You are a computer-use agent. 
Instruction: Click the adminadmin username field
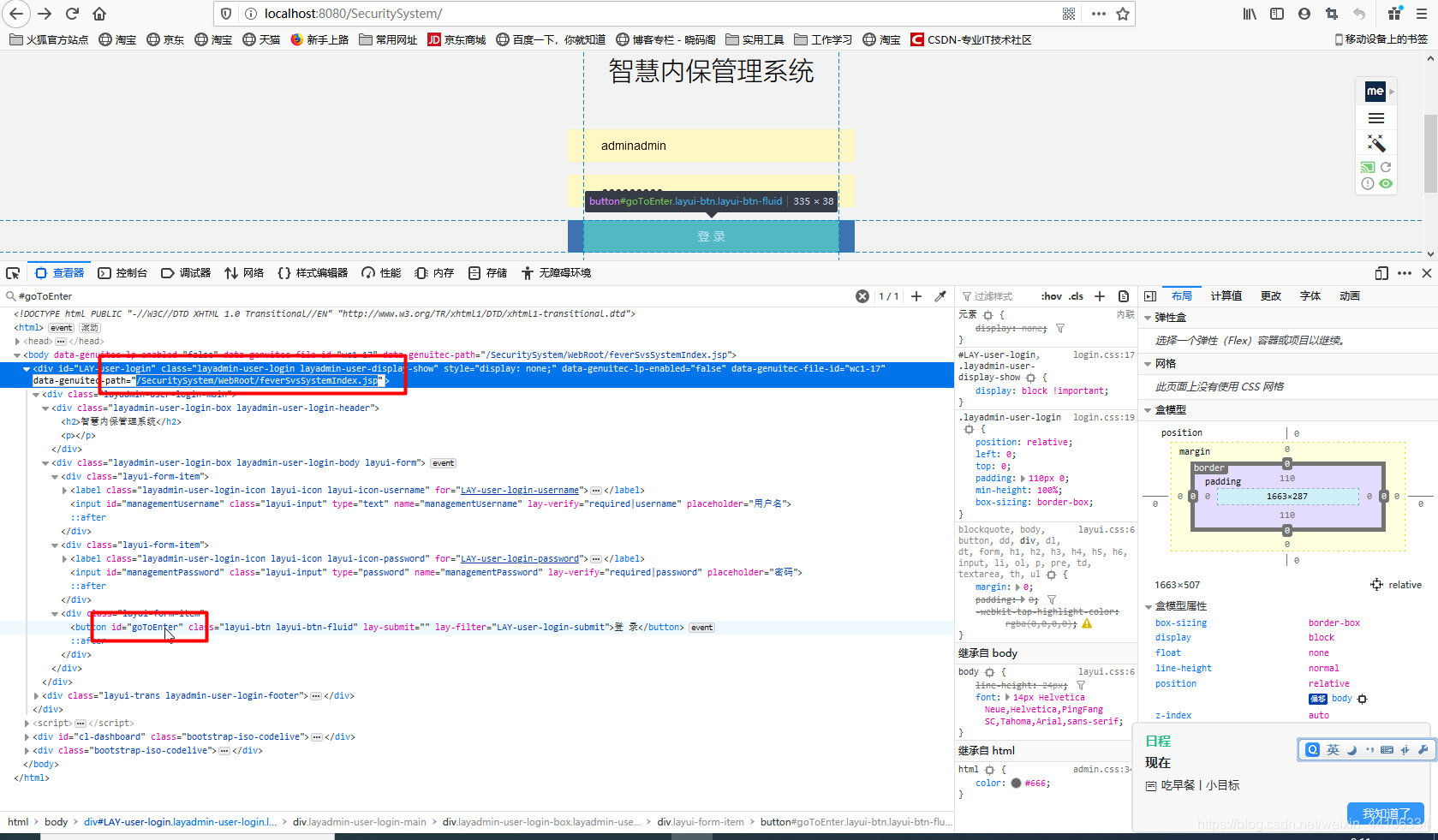pos(711,146)
